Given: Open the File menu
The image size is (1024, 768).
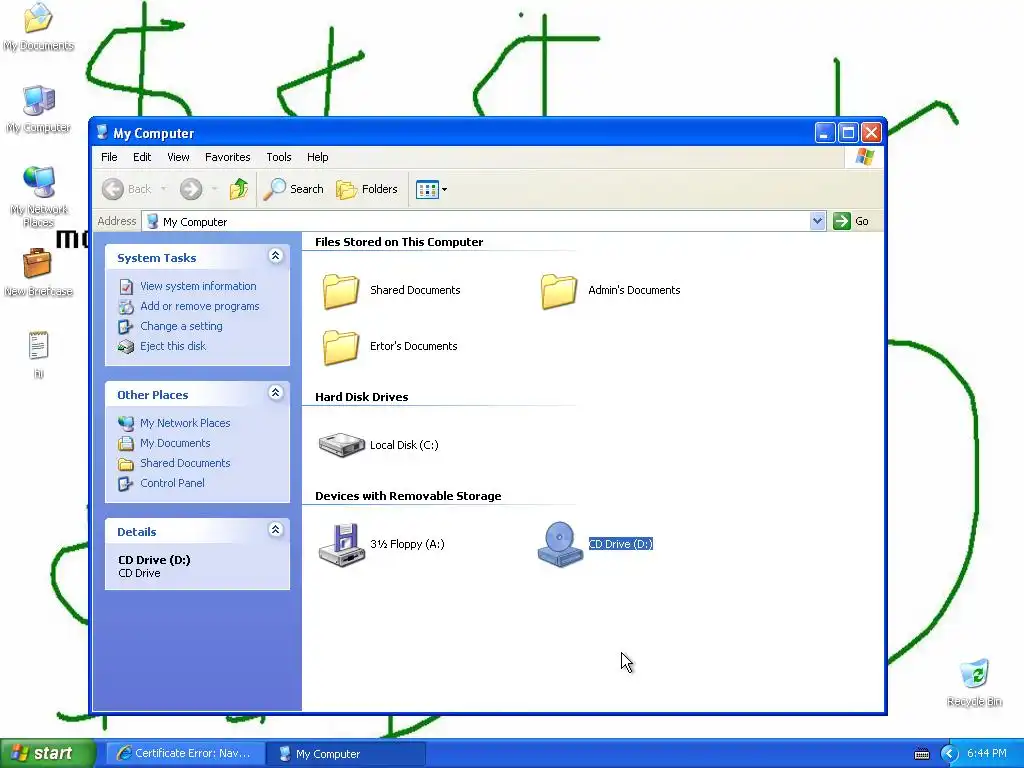Looking at the screenshot, I should click(x=109, y=157).
